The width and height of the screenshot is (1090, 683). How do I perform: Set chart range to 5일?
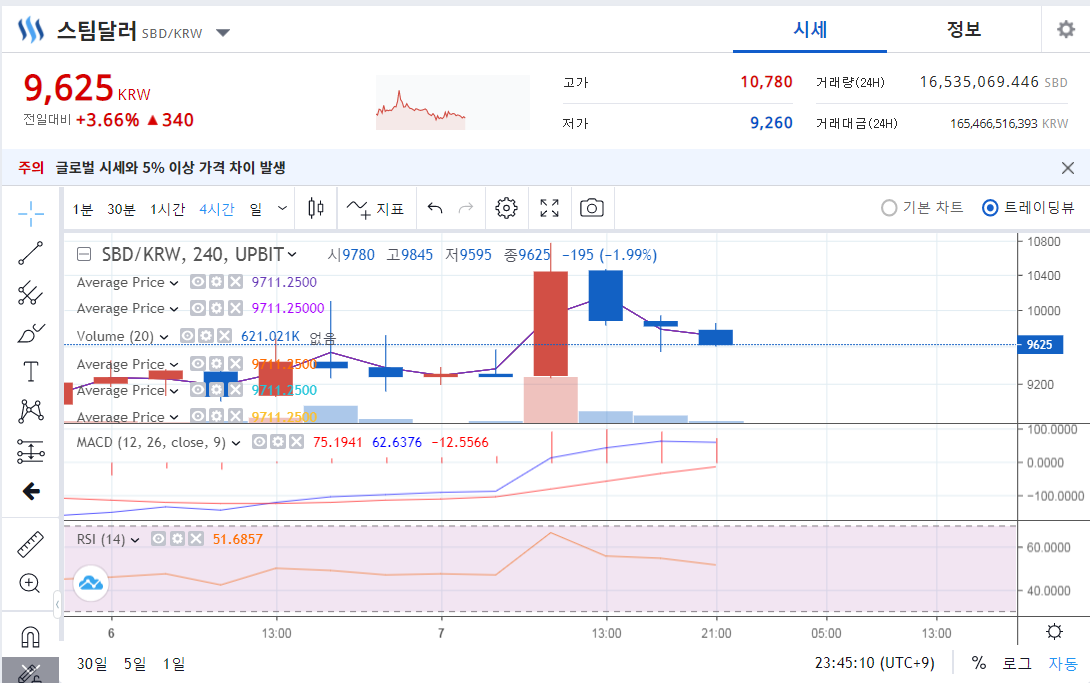tap(135, 664)
